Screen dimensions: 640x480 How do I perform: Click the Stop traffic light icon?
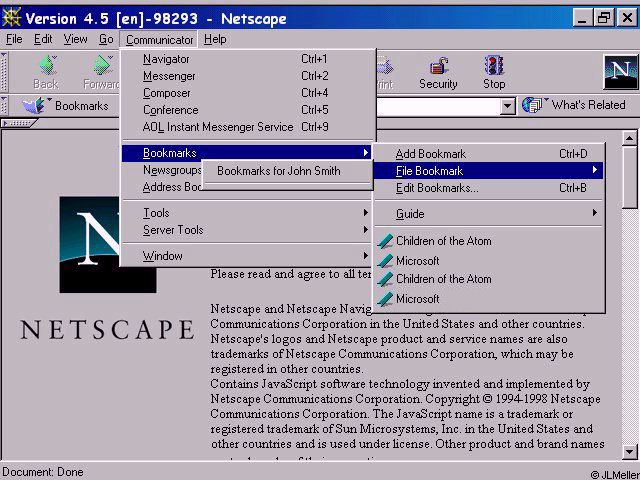click(494, 65)
